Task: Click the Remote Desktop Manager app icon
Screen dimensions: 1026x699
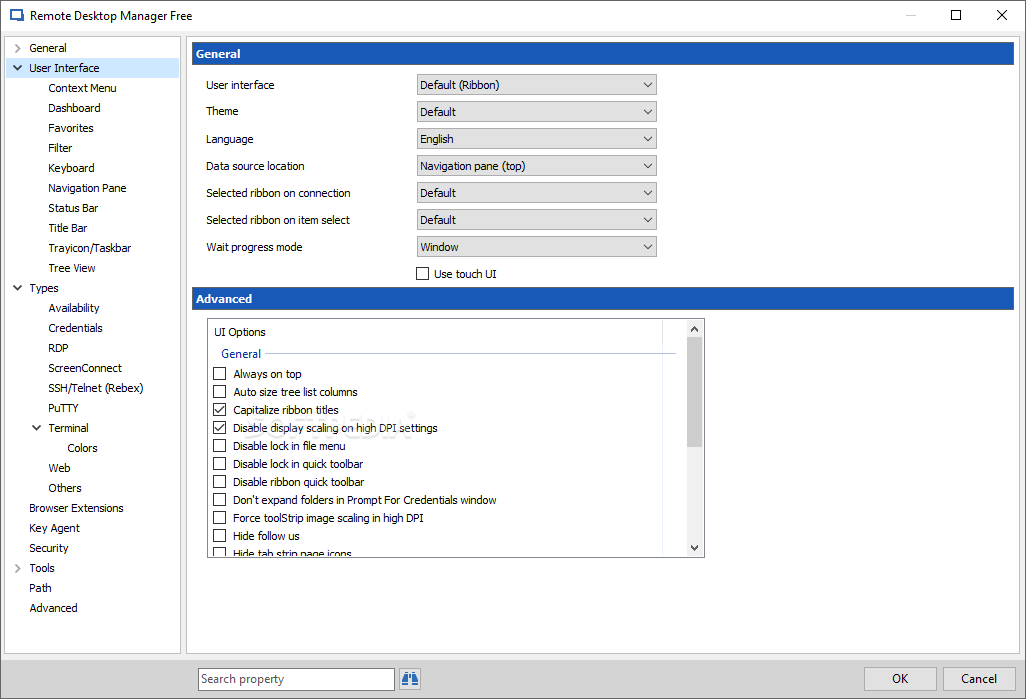Action: pos(16,16)
